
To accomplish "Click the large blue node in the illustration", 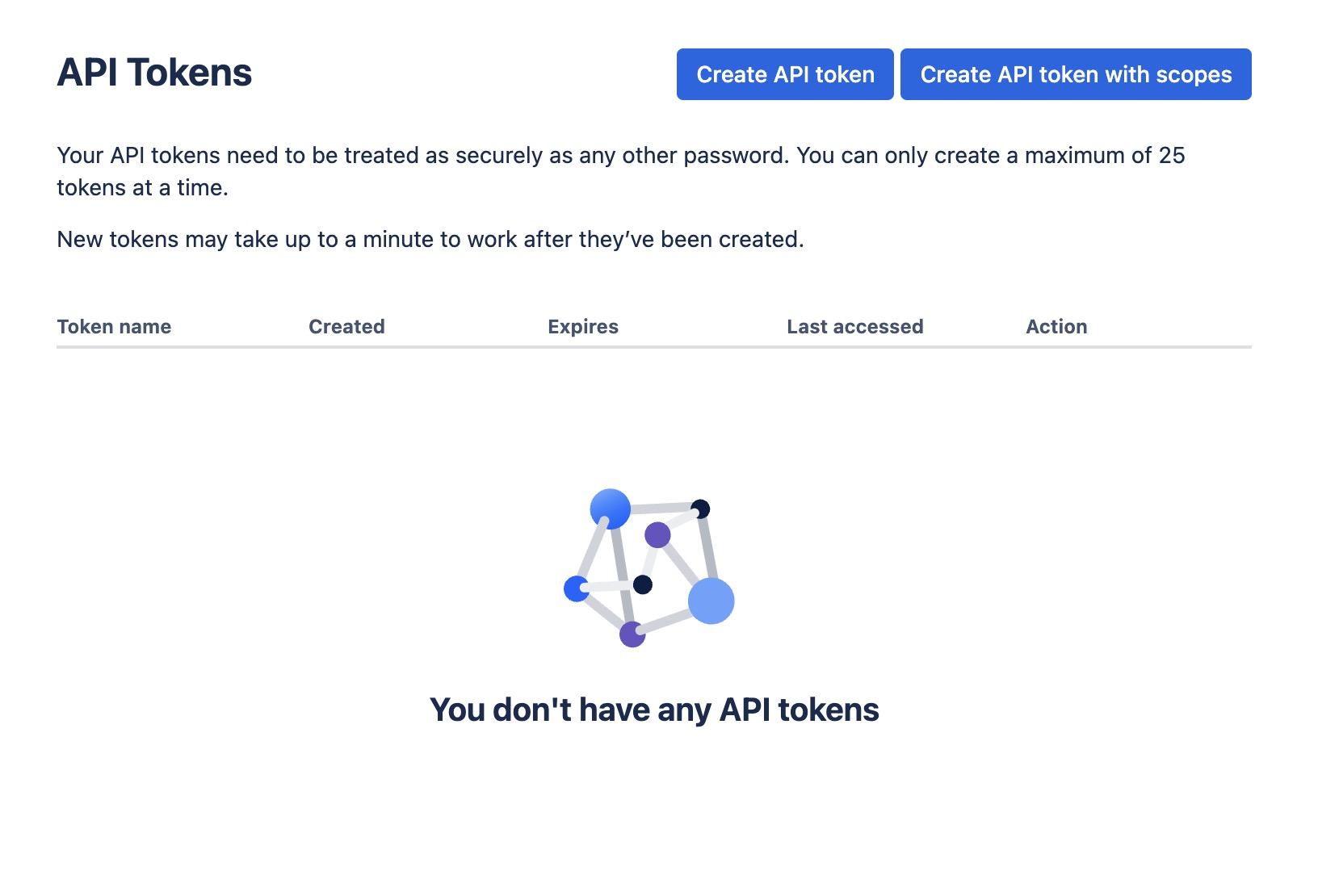I will pos(712,600).
